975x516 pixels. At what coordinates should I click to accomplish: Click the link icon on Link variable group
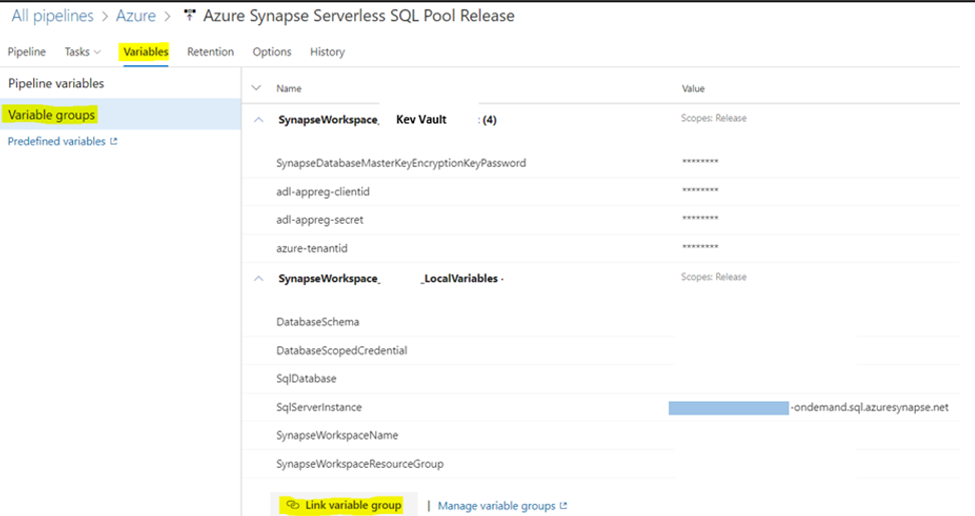(x=293, y=505)
